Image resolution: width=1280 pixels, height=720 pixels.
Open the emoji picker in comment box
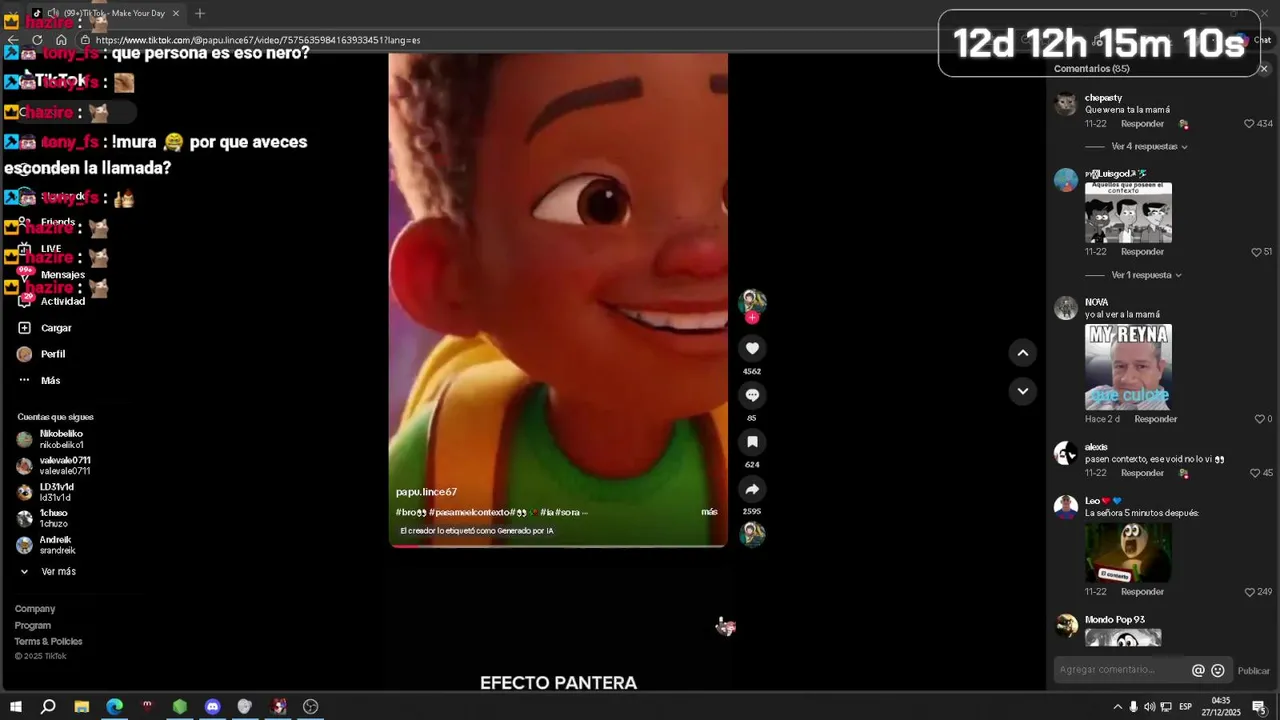click(1218, 670)
